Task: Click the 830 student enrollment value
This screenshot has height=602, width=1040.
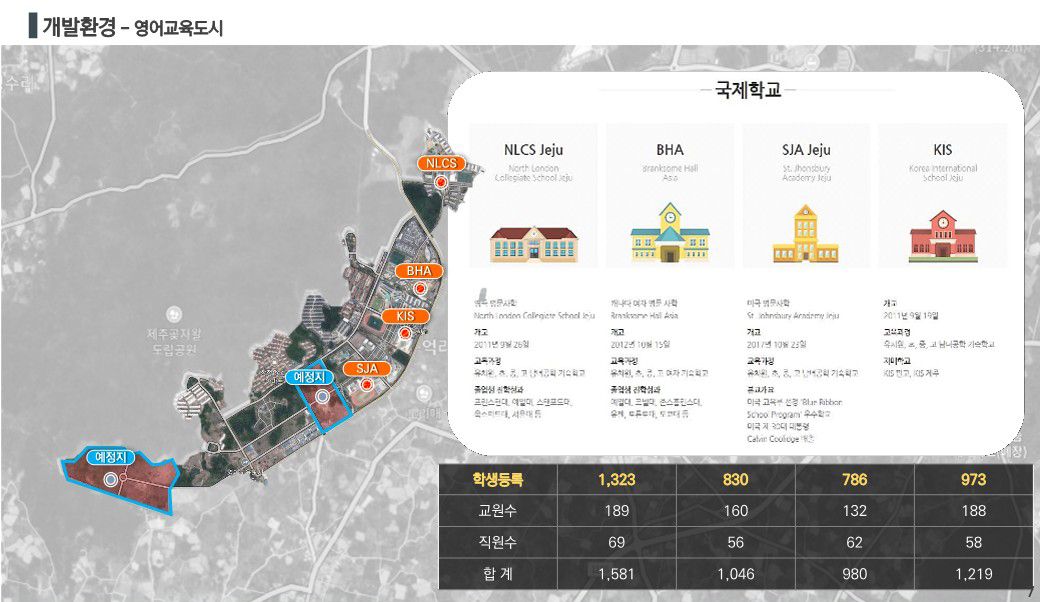Action: 736,479
